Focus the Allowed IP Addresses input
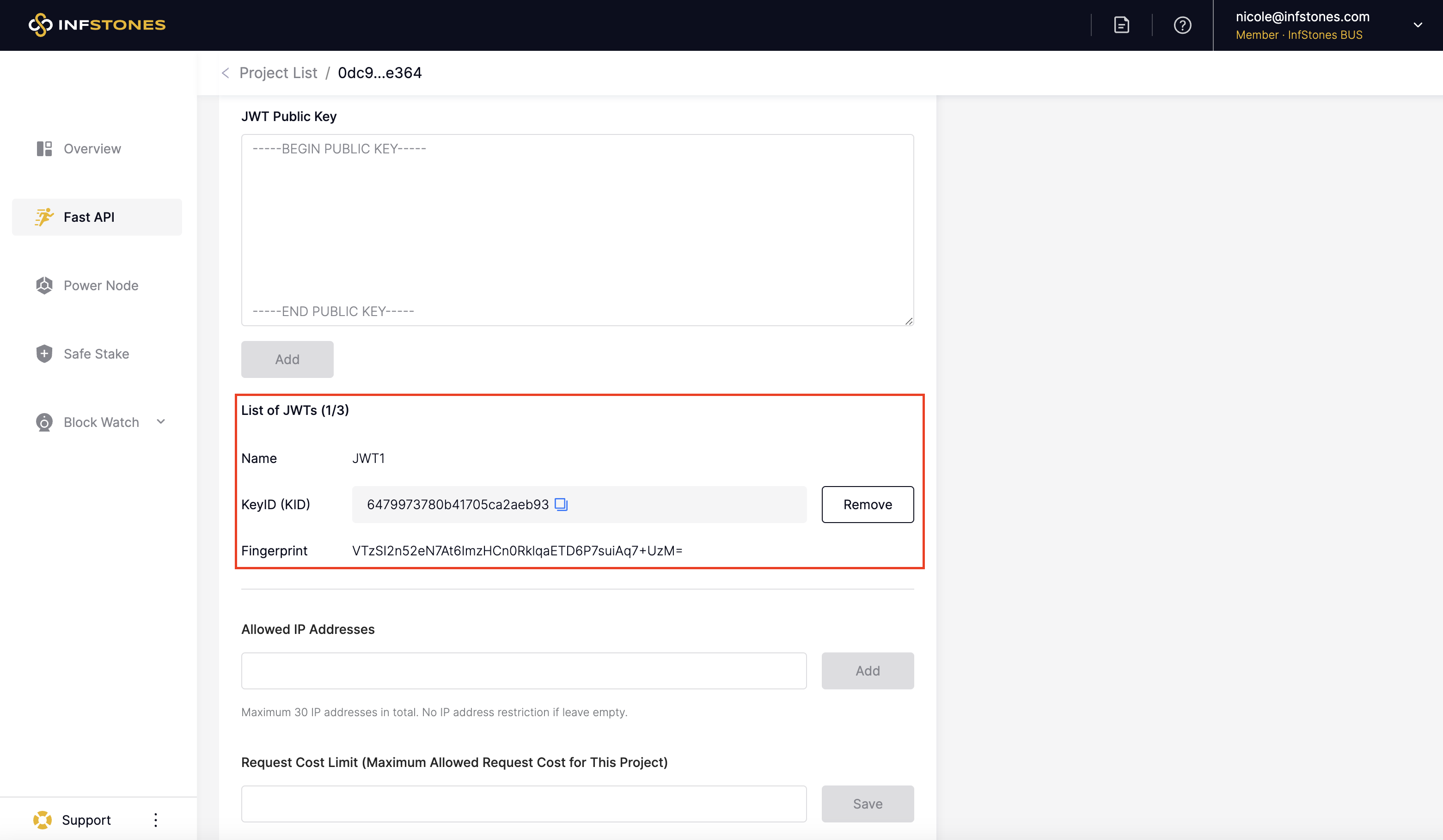Viewport: 1443px width, 840px height. pos(523,670)
